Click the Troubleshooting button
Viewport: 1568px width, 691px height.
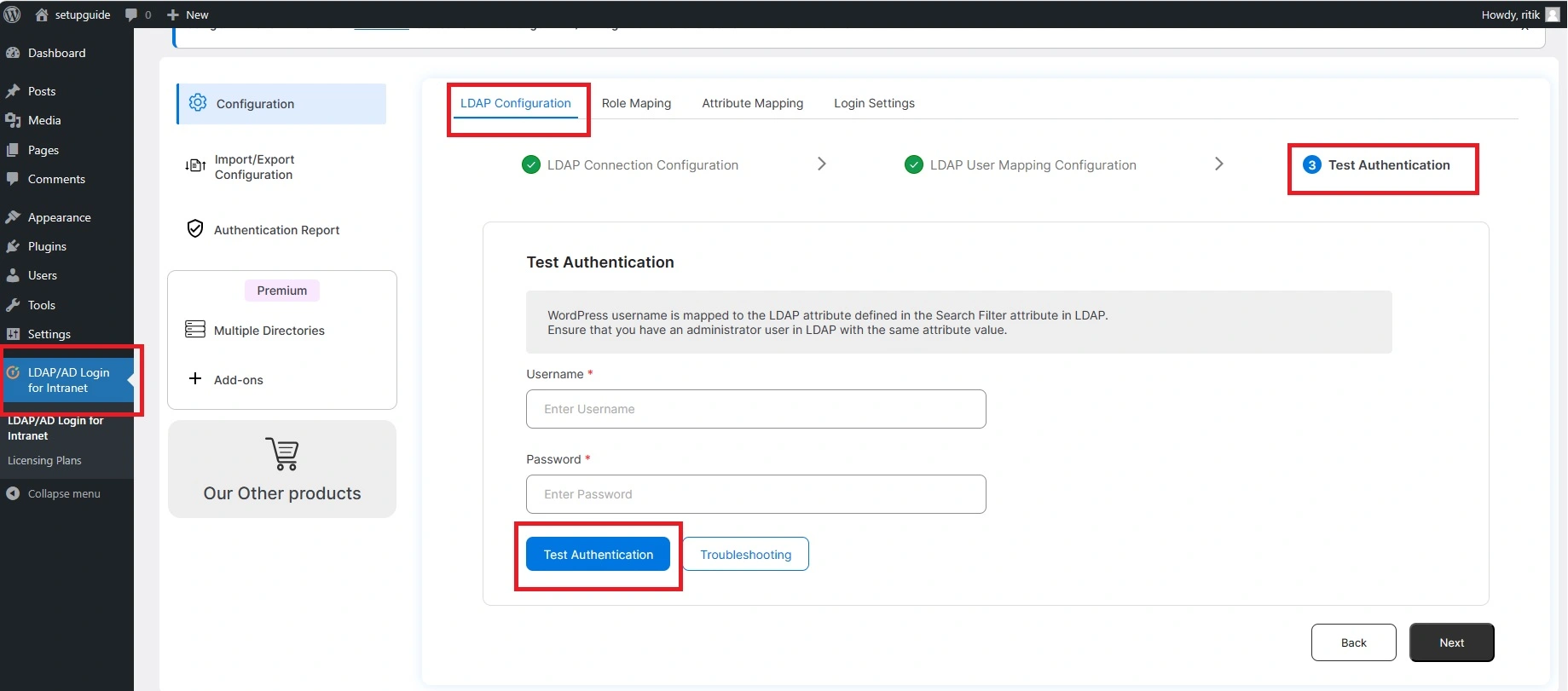tap(746, 554)
